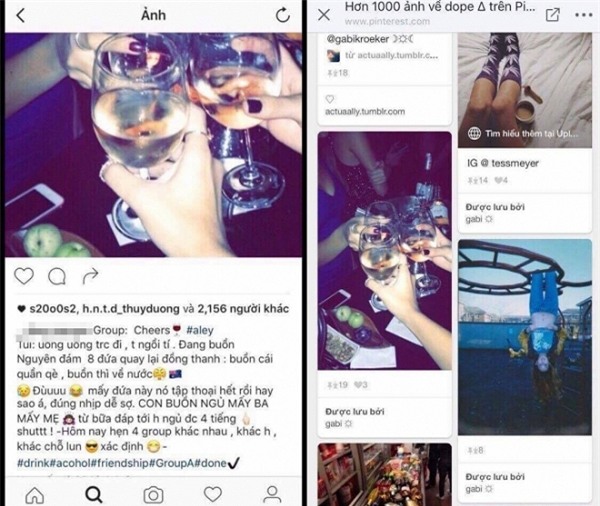
Task: Open the Tìm hiểu thêm tại globe link
Action: coord(523,134)
